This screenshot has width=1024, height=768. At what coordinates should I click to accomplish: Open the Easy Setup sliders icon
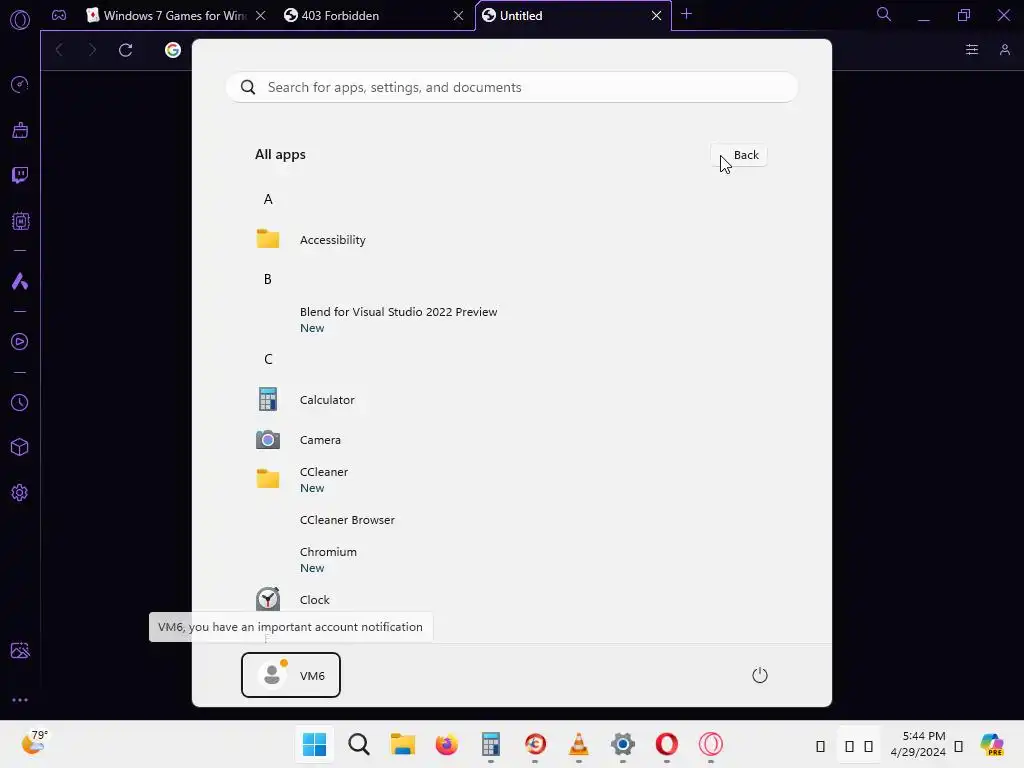click(972, 50)
